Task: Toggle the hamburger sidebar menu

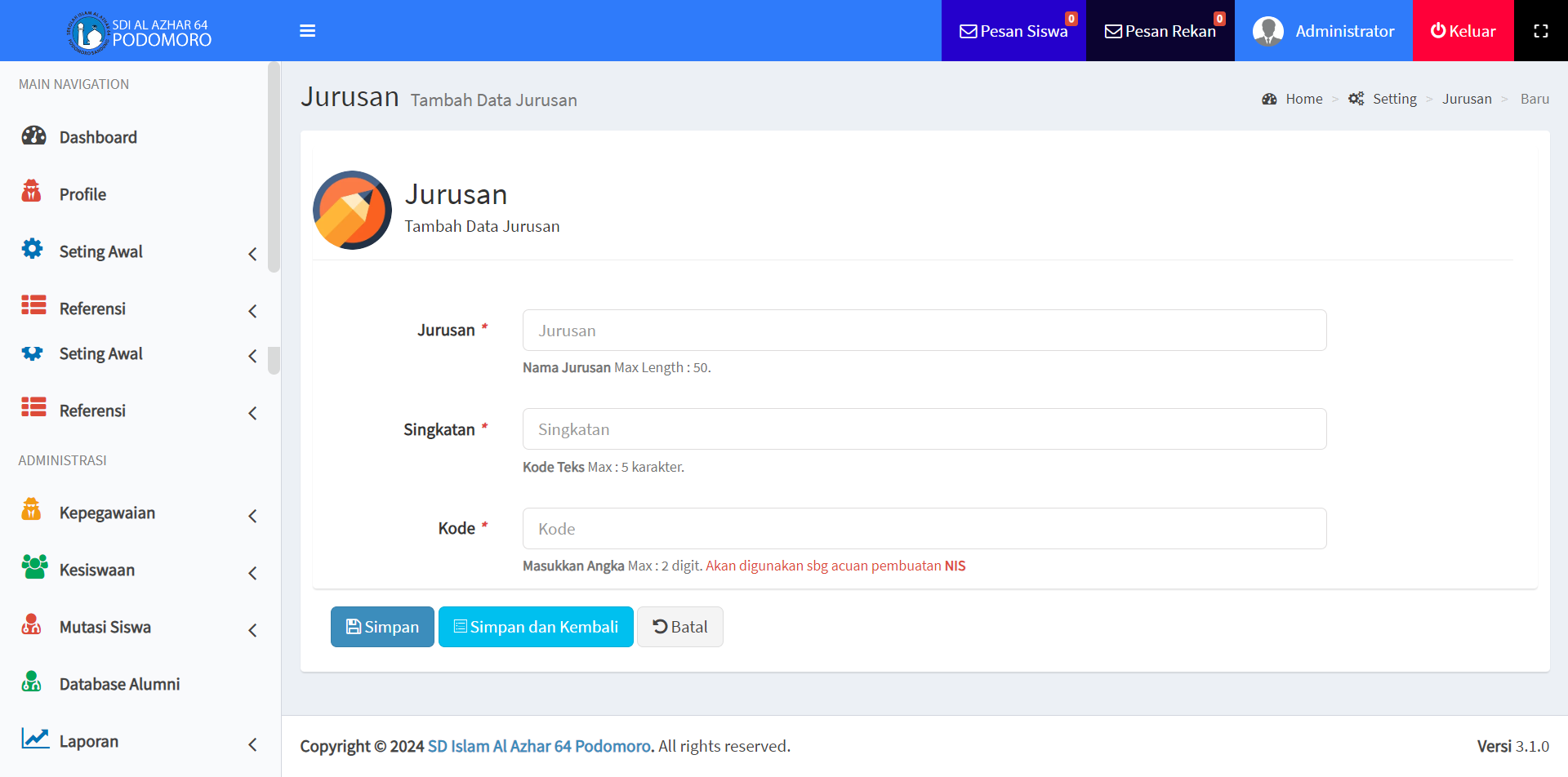Action: (307, 31)
